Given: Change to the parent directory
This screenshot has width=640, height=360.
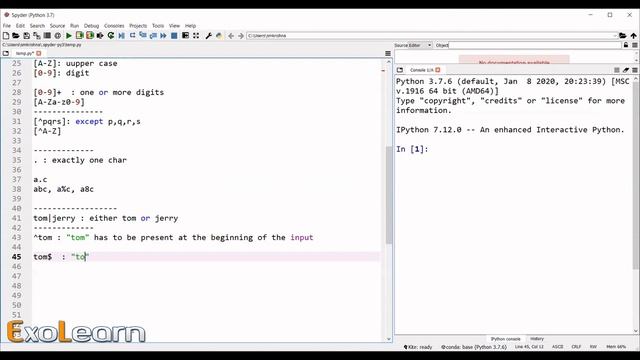Looking at the screenshot, I should pyautogui.click(x=633, y=36).
